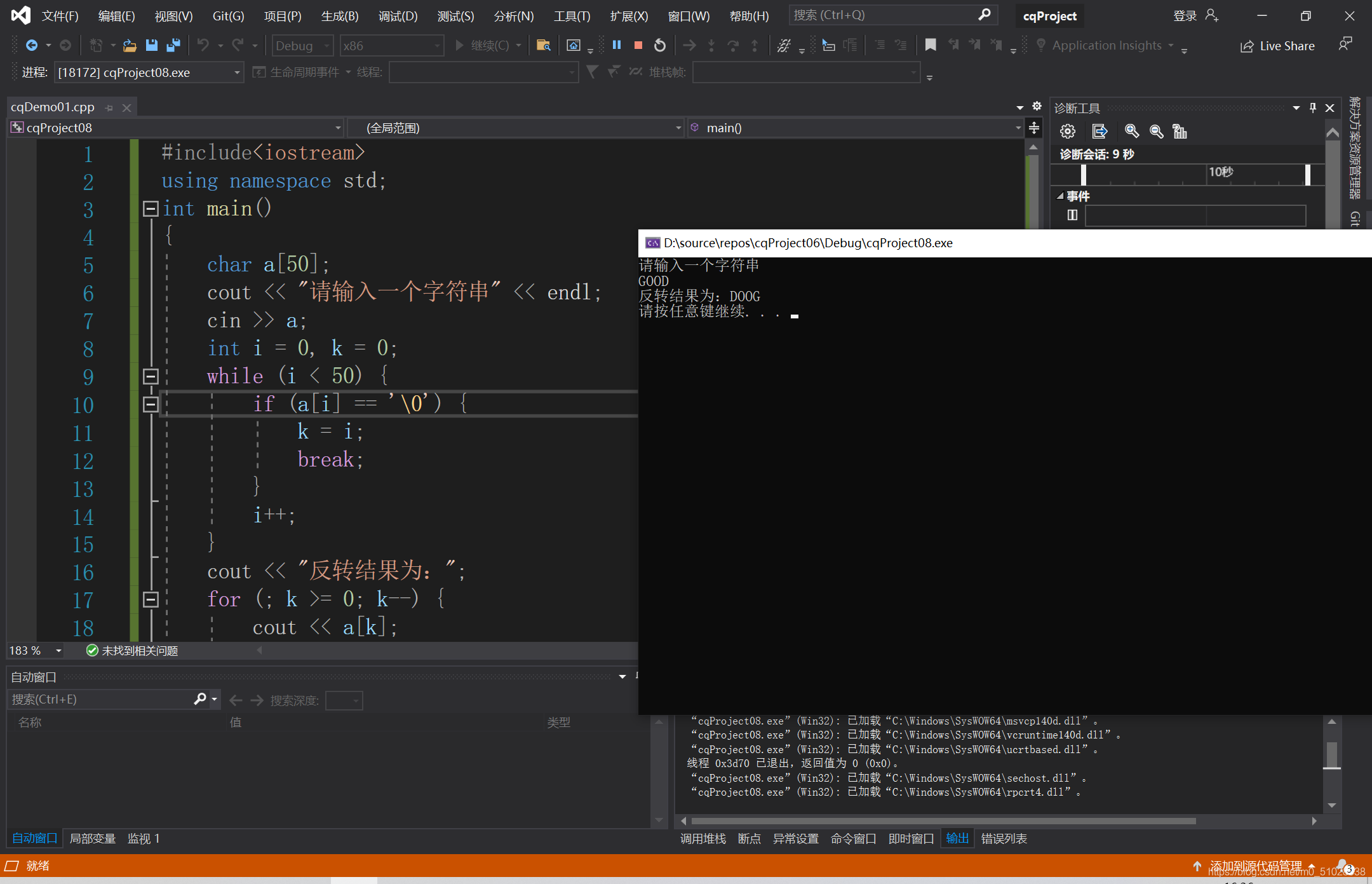
Task: Restart the debug session
Action: tap(660, 45)
